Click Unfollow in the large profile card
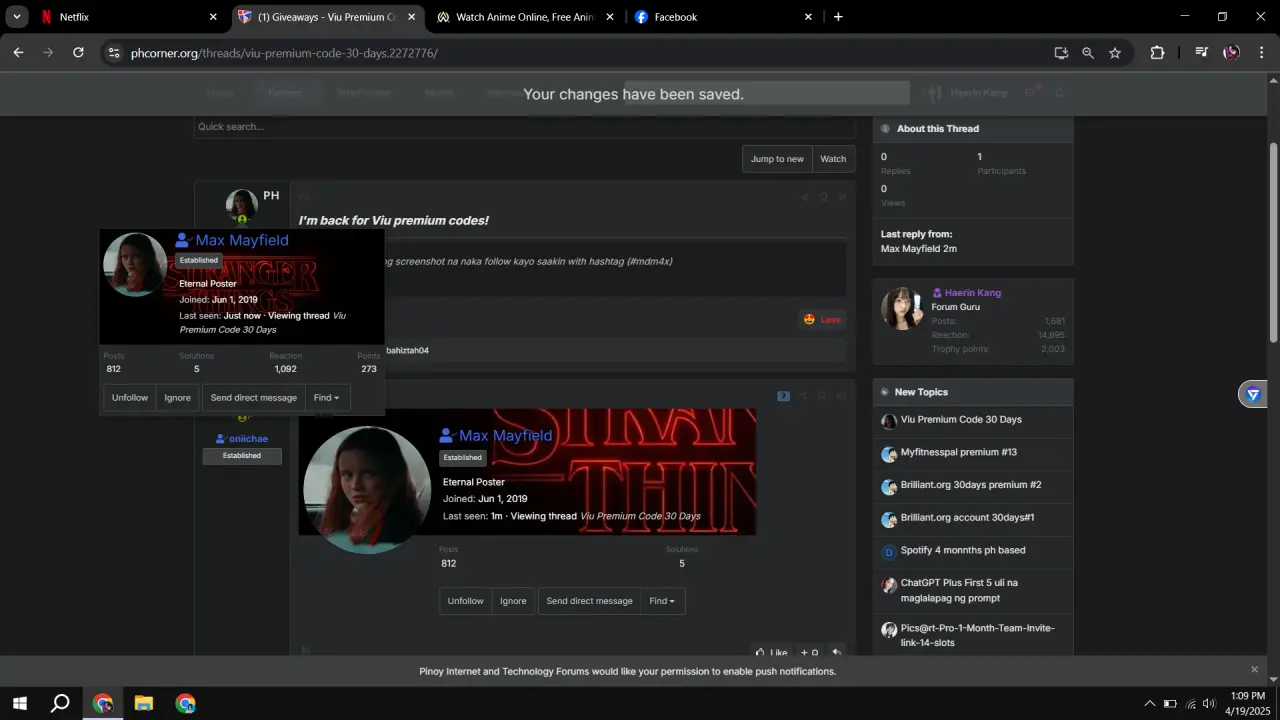The width and height of the screenshot is (1280, 720). tap(466, 601)
